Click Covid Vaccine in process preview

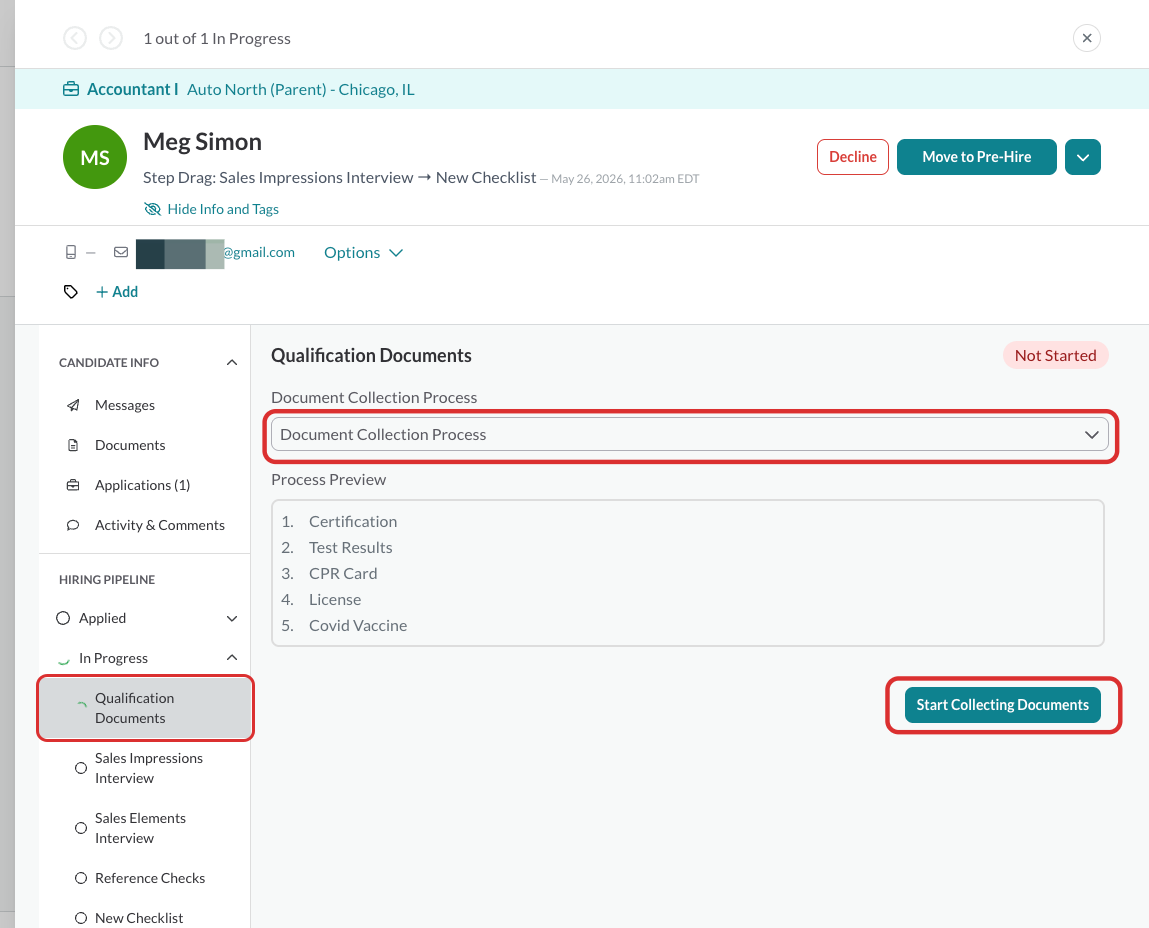(358, 625)
